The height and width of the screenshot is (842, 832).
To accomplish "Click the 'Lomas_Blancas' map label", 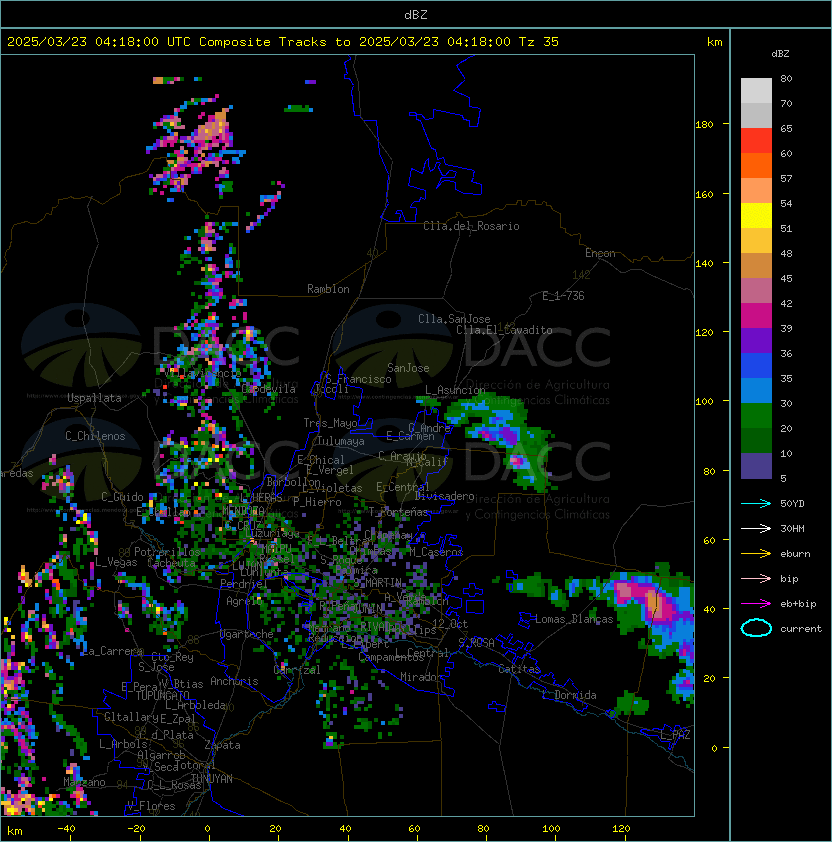I will (x=574, y=619).
